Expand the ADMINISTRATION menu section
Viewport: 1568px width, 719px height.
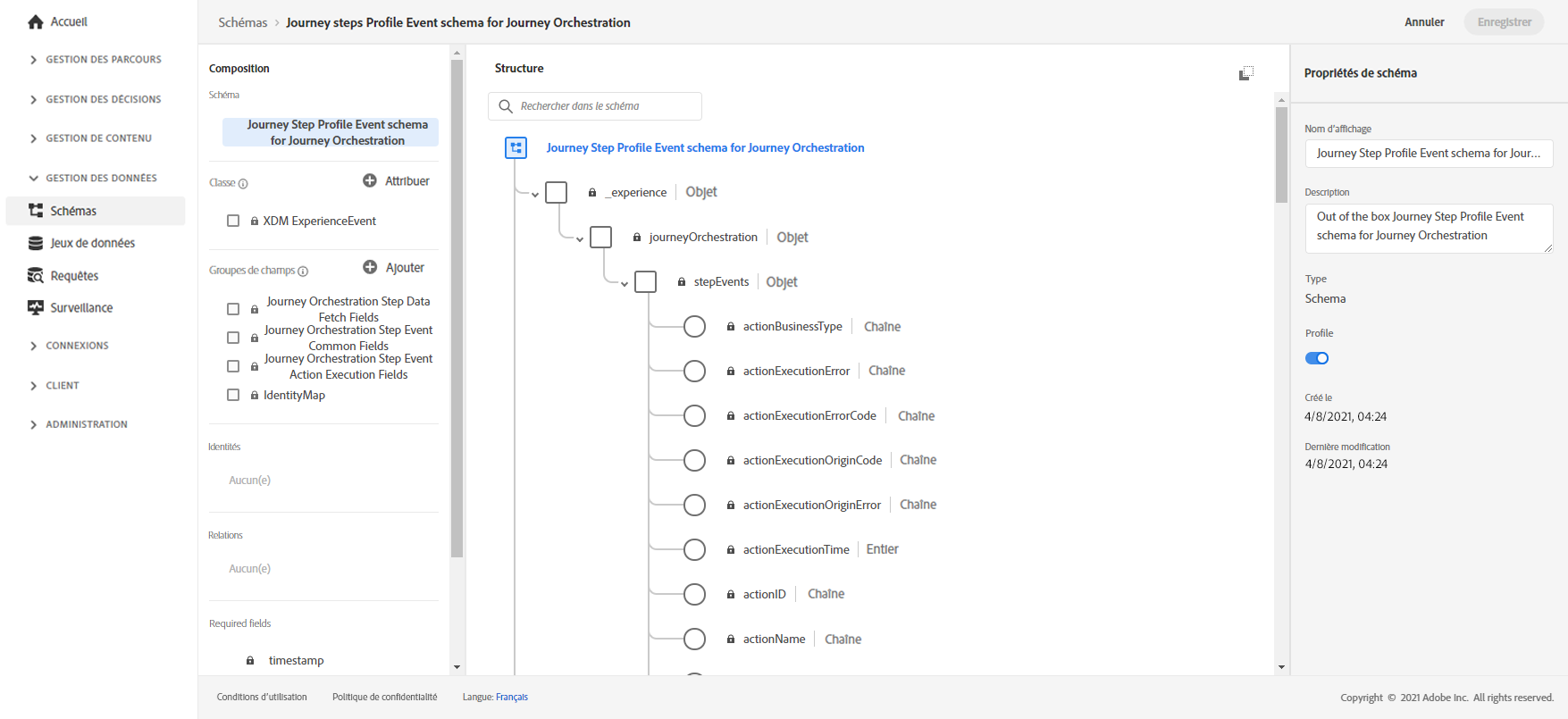34,425
